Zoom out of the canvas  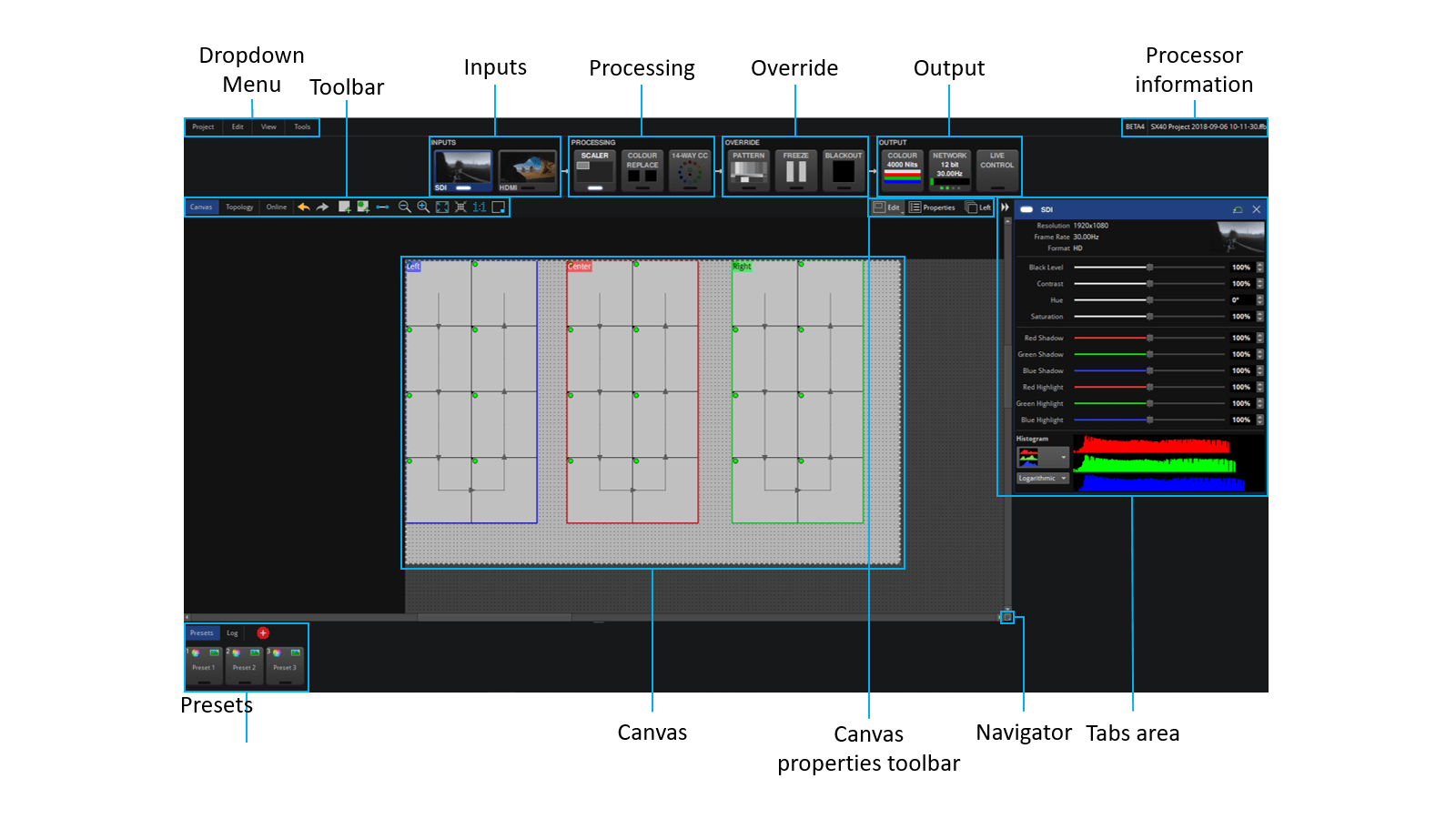(405, 207)
